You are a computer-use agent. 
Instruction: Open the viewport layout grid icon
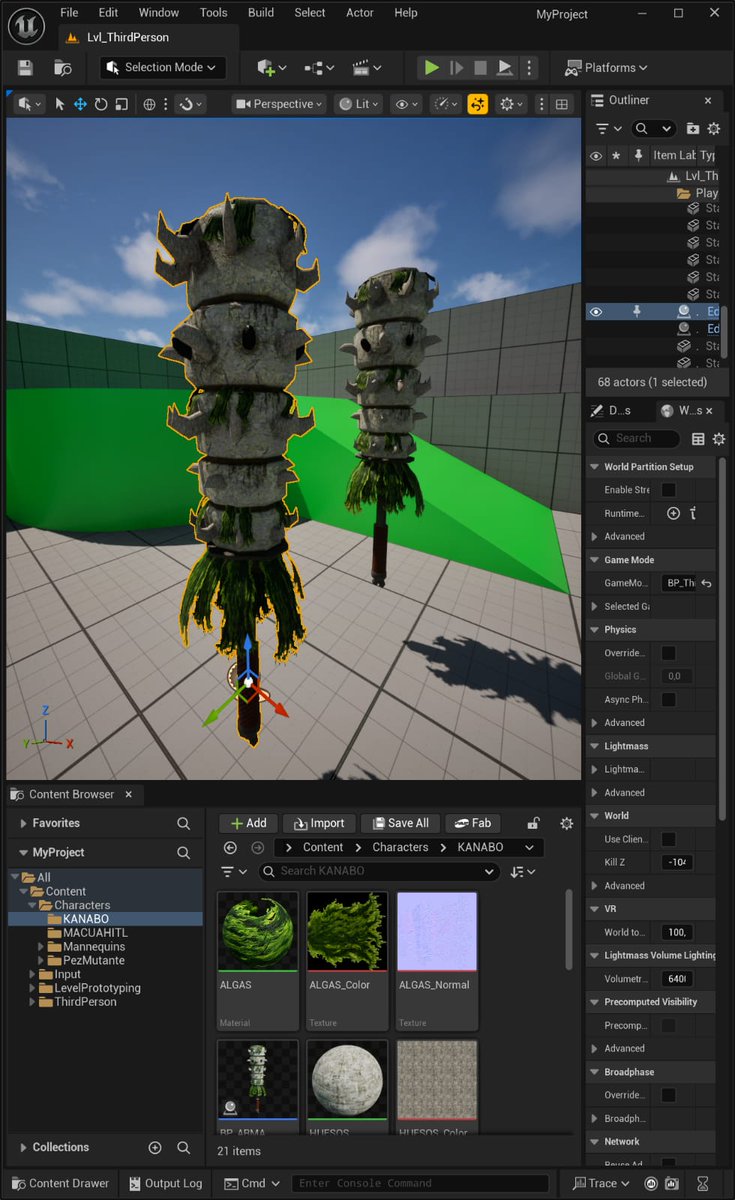[x=562, y=104]
